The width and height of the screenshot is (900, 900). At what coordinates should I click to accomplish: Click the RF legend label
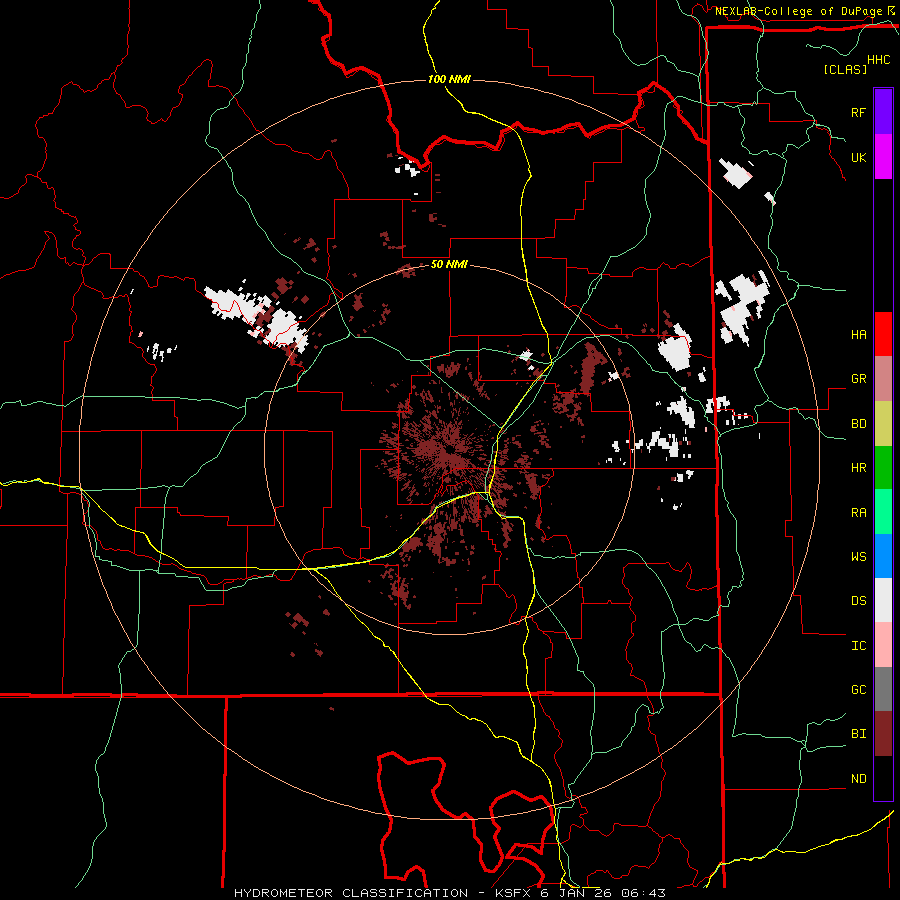[858, 112]
